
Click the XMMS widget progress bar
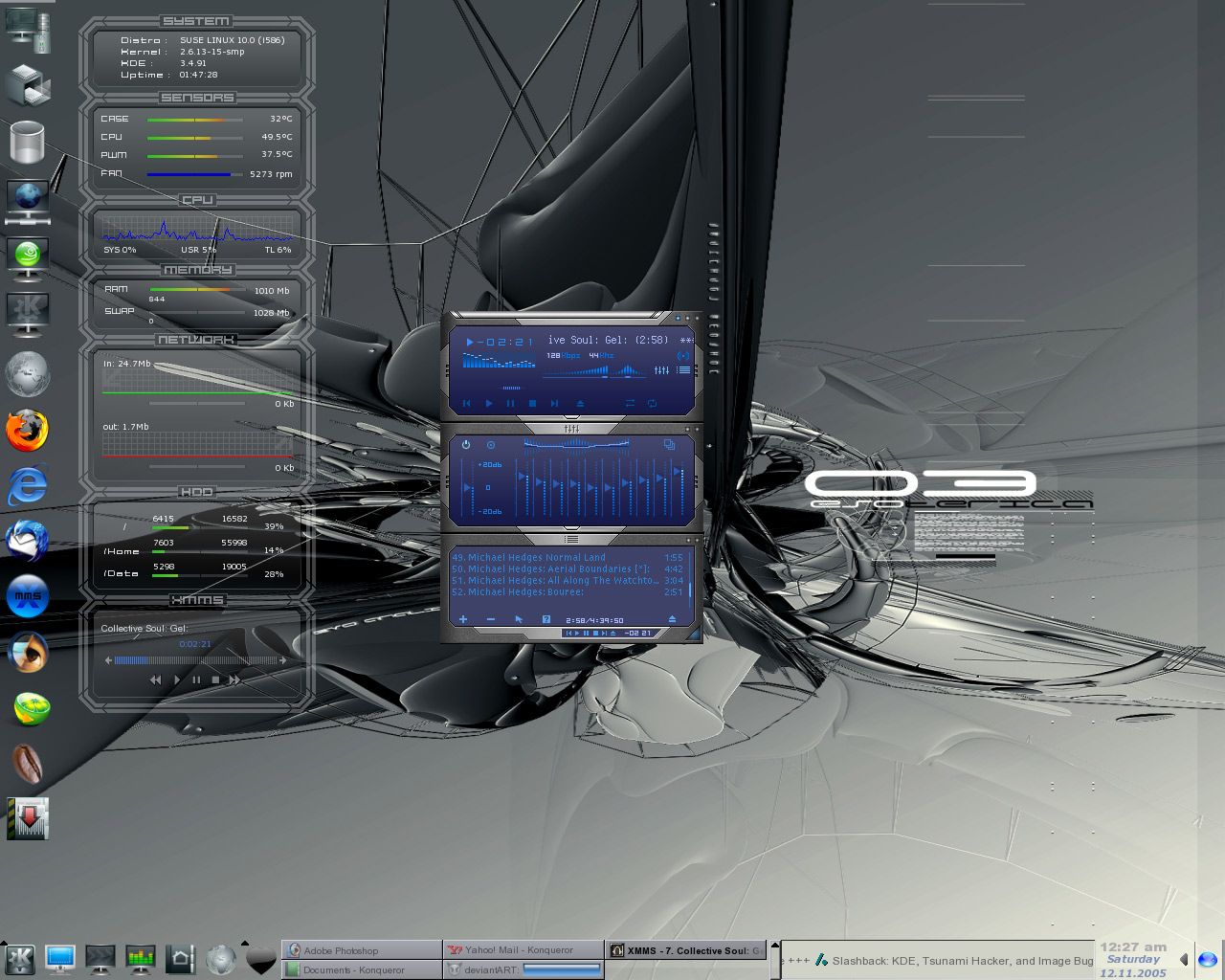[196, 660]
